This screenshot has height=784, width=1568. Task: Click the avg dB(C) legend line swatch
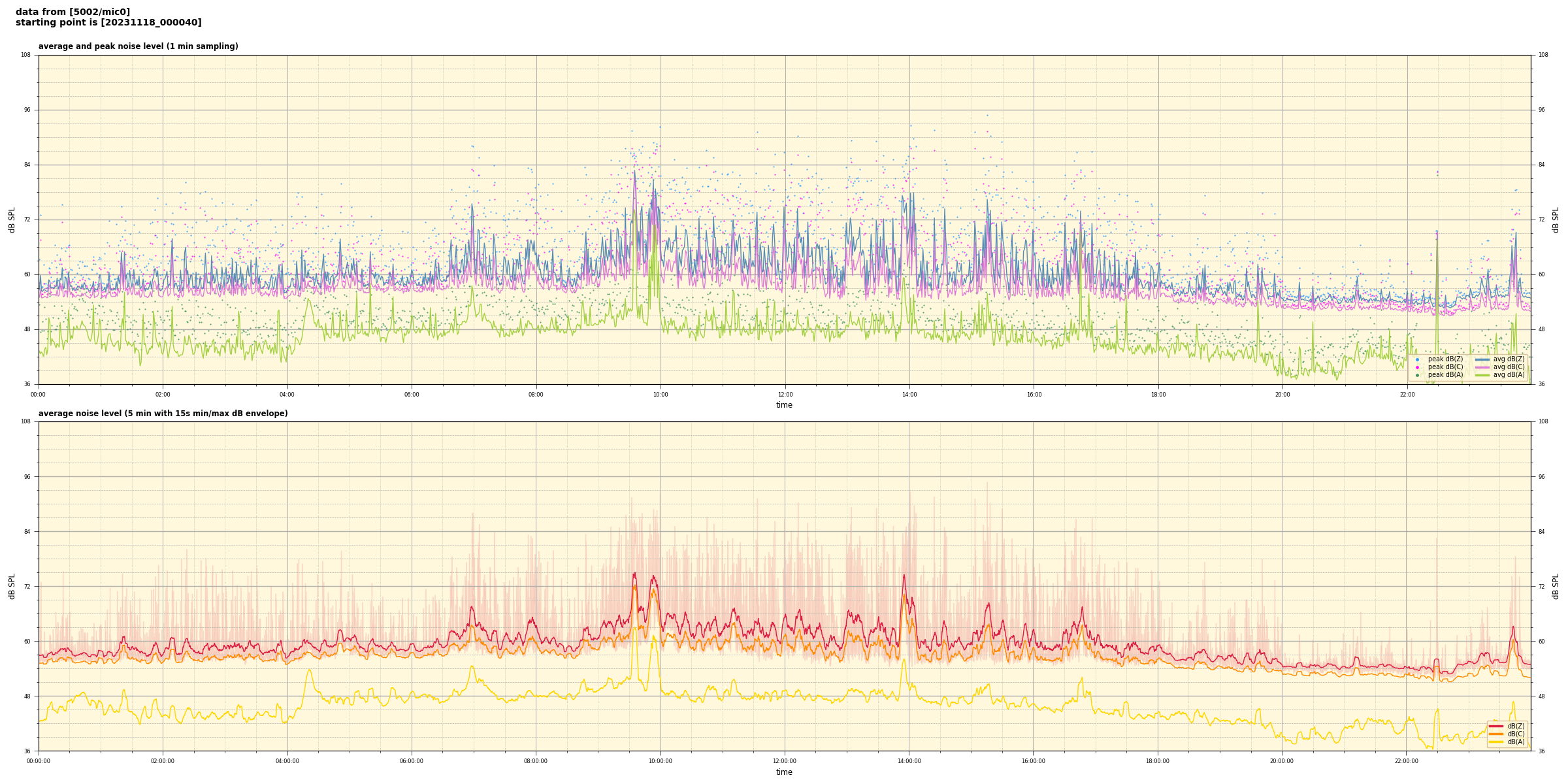(1482, 367)
